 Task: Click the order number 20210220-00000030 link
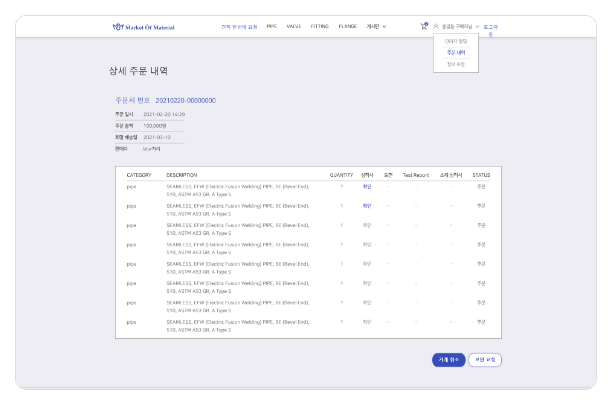(x=182, y=101)
